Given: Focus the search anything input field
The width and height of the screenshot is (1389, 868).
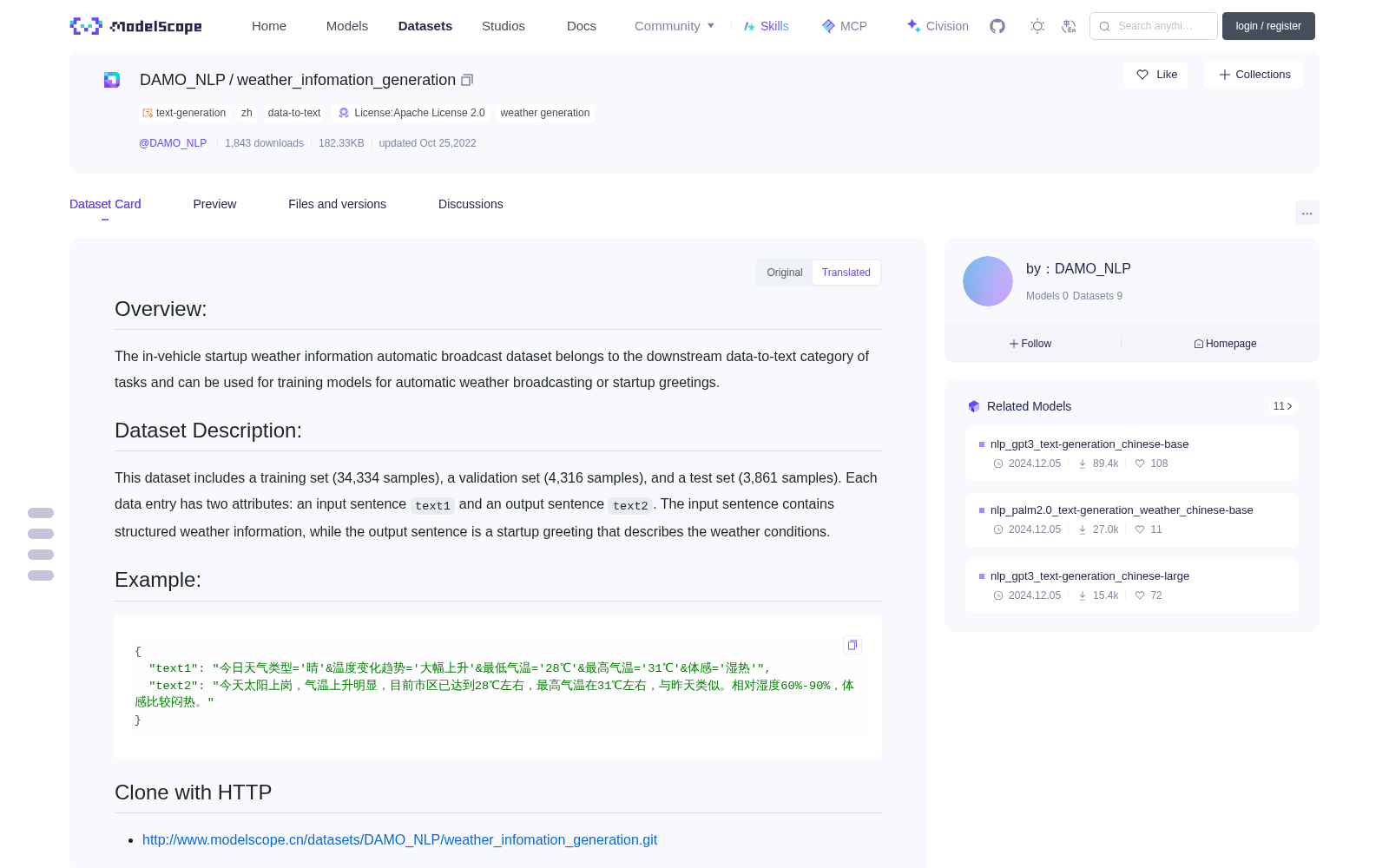Looking at the screenshot, I should pos(1154,26).
